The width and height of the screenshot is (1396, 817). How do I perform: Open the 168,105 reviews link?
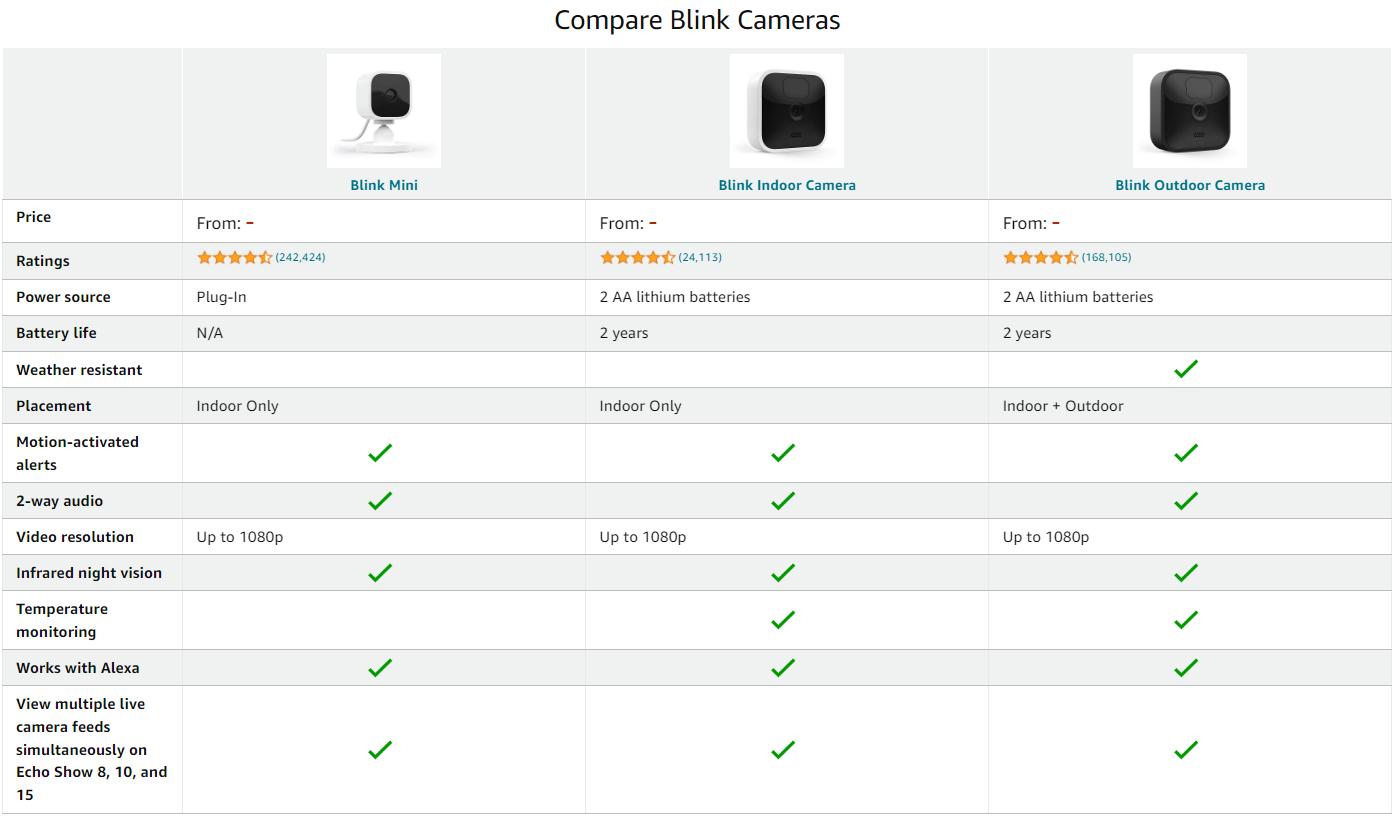coord(1106,258)
